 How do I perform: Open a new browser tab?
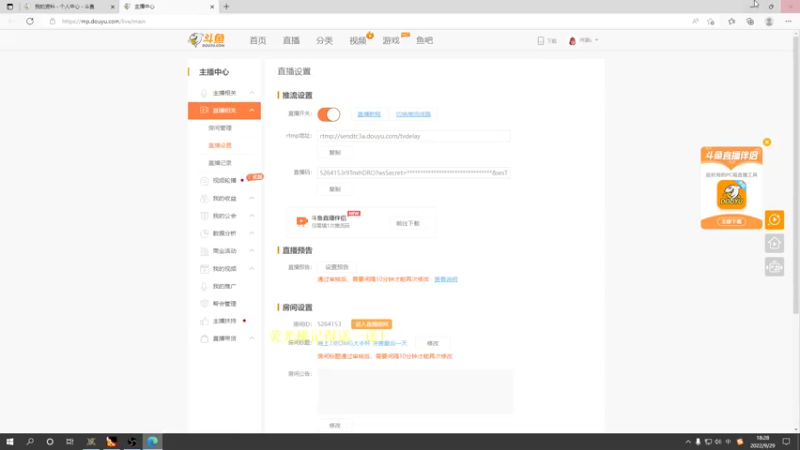(x=227, y=7)
